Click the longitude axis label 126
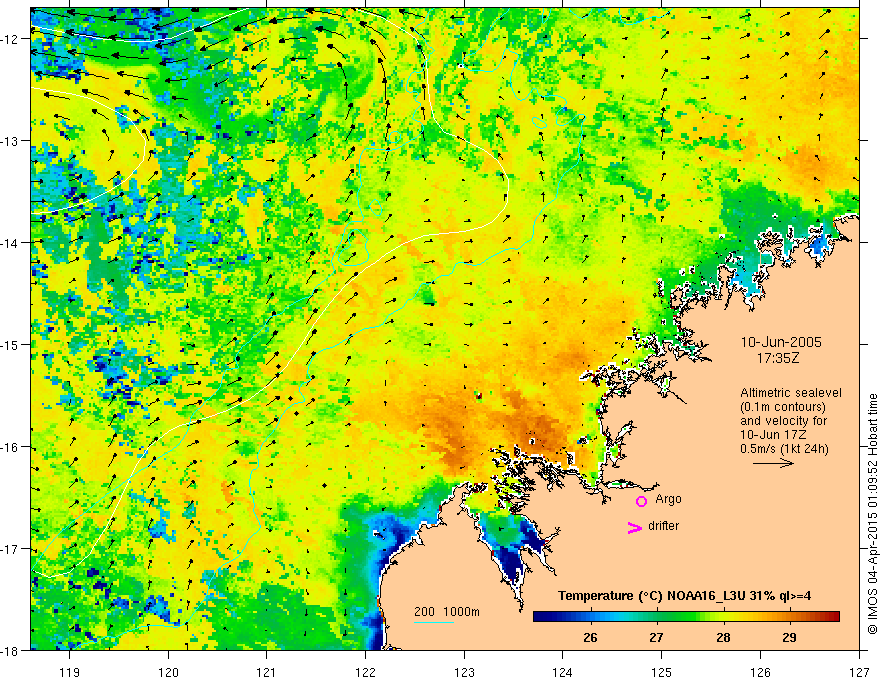This screenshot has height=680, width=880. click(x=760, y=672)
